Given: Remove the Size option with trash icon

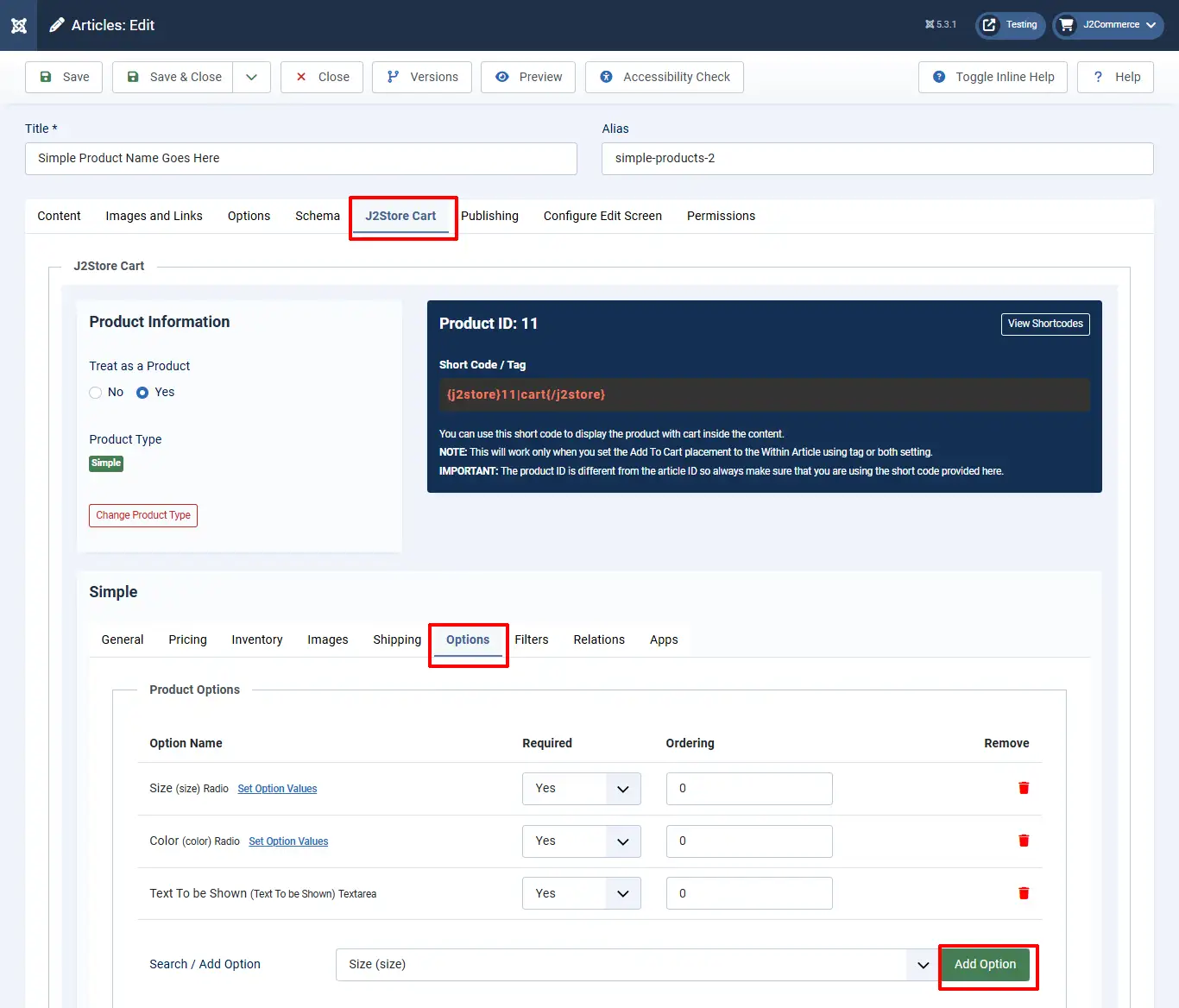Looking at the screenshot, I should (1024, 788).
